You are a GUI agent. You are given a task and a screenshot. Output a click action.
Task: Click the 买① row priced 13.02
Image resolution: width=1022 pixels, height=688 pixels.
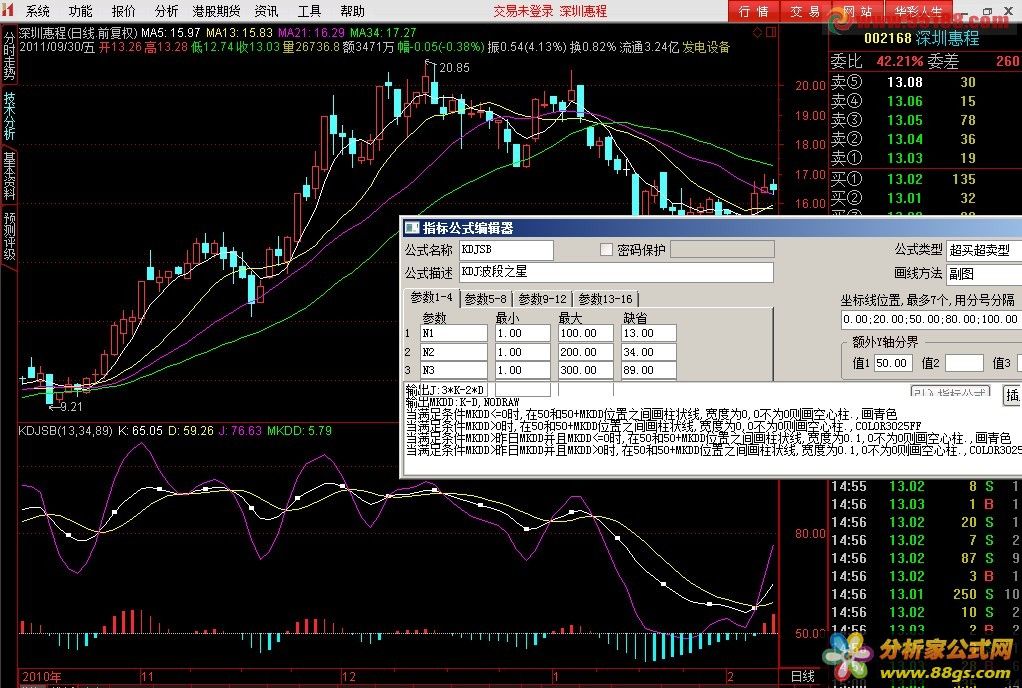924,179
